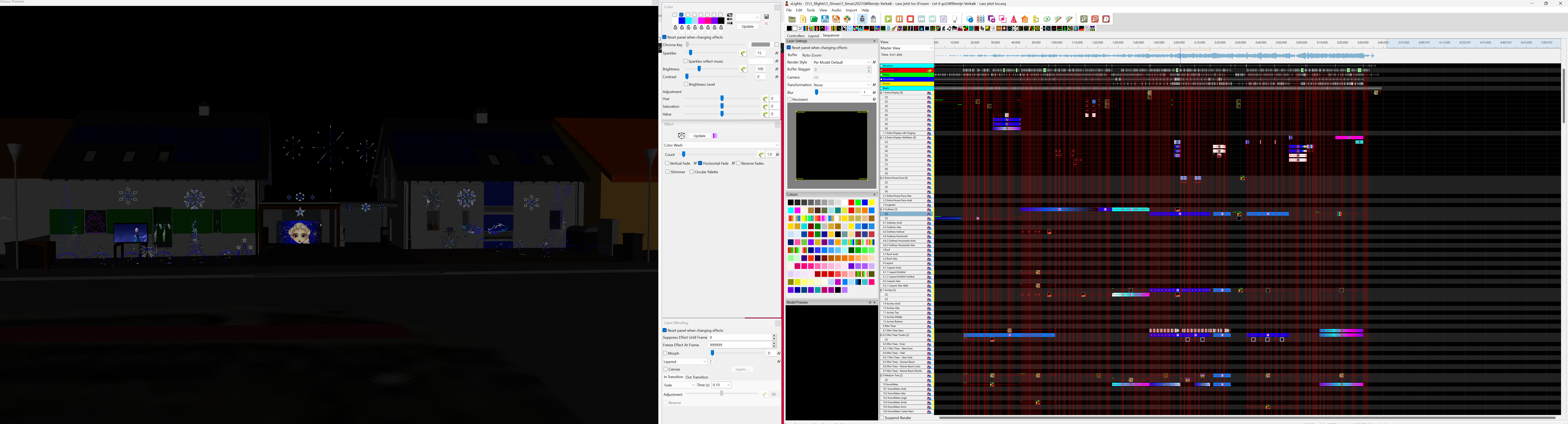The image size is (1568, 424).
Task: Switch to the Out Transition tab
Action: pos(697,377)
